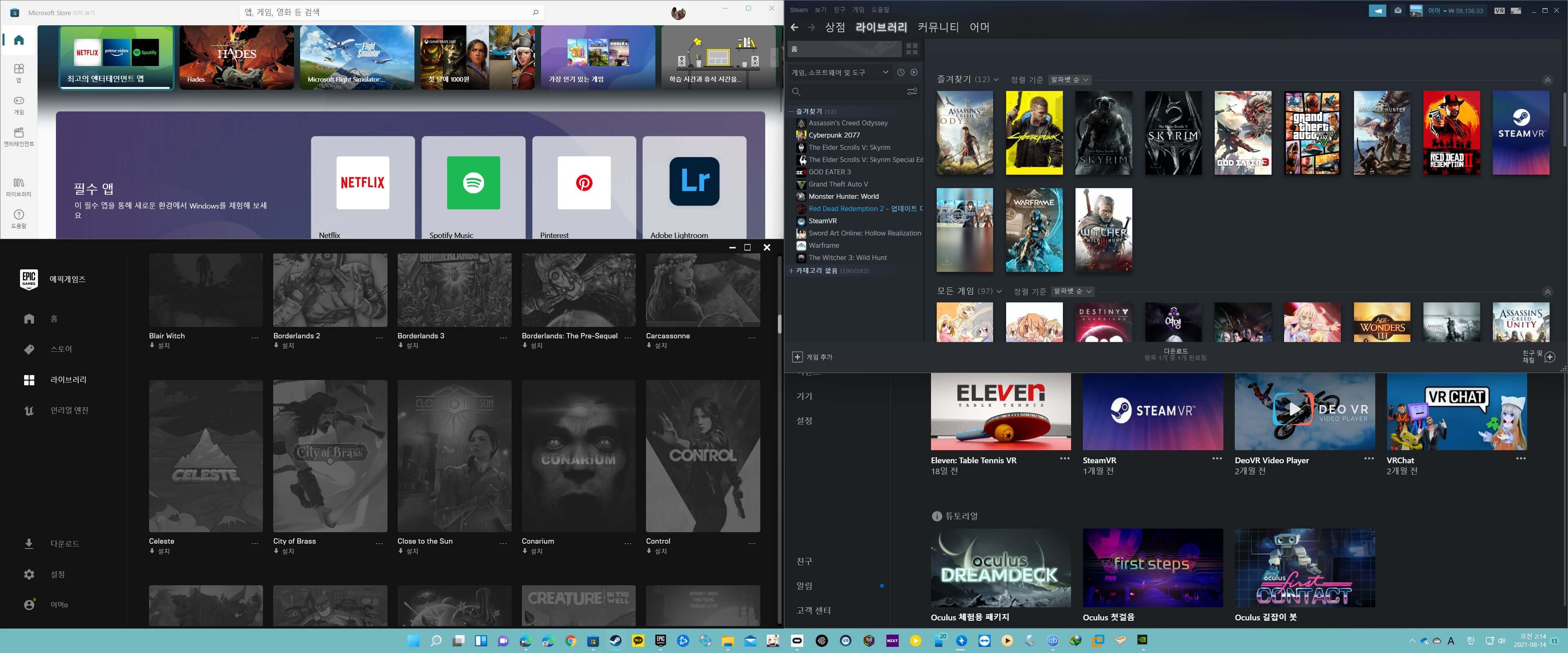
Task: Open the Spotify Music app tile
Action: tap(474, 187)
